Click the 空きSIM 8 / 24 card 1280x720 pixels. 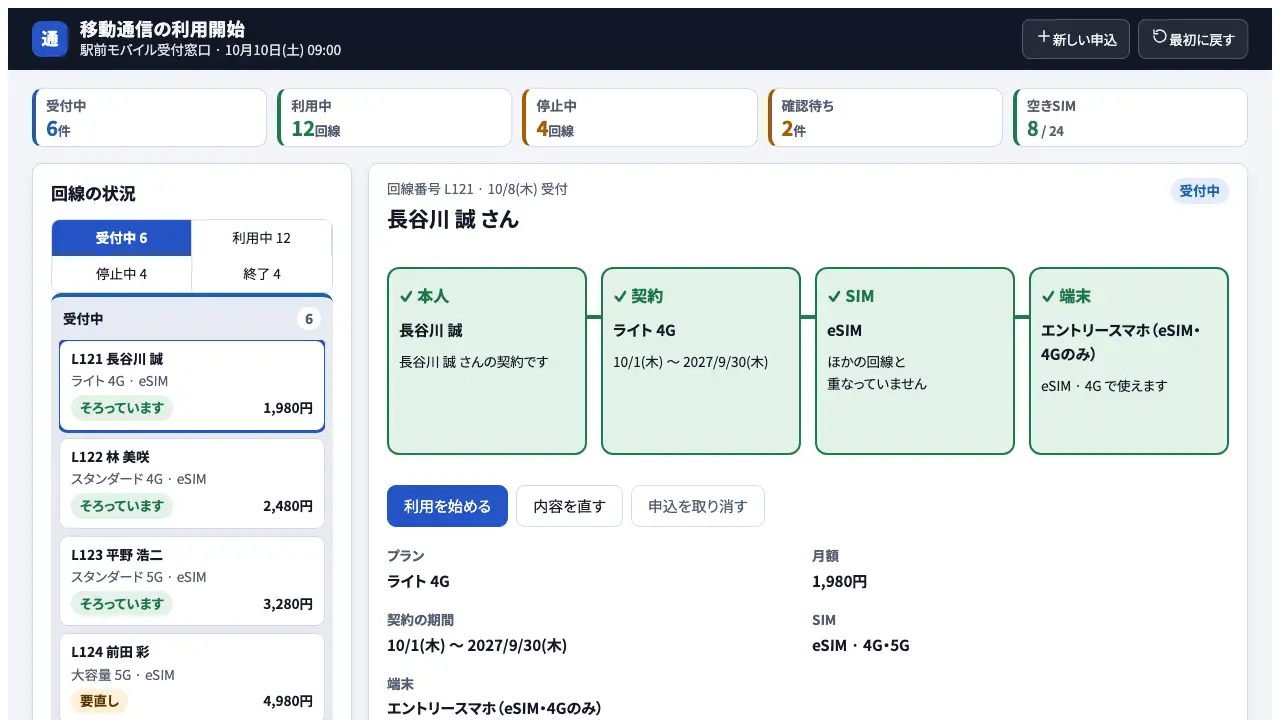coord(1130,117)
